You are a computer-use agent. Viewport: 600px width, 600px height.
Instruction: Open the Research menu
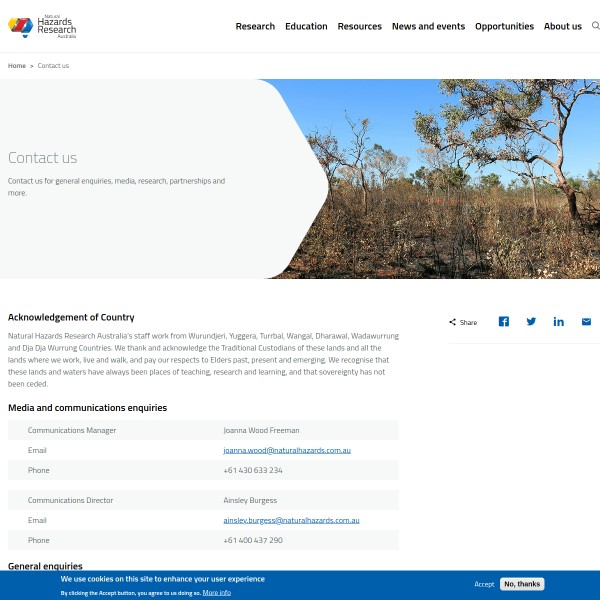pyautogui.click(x=255, y=26)
